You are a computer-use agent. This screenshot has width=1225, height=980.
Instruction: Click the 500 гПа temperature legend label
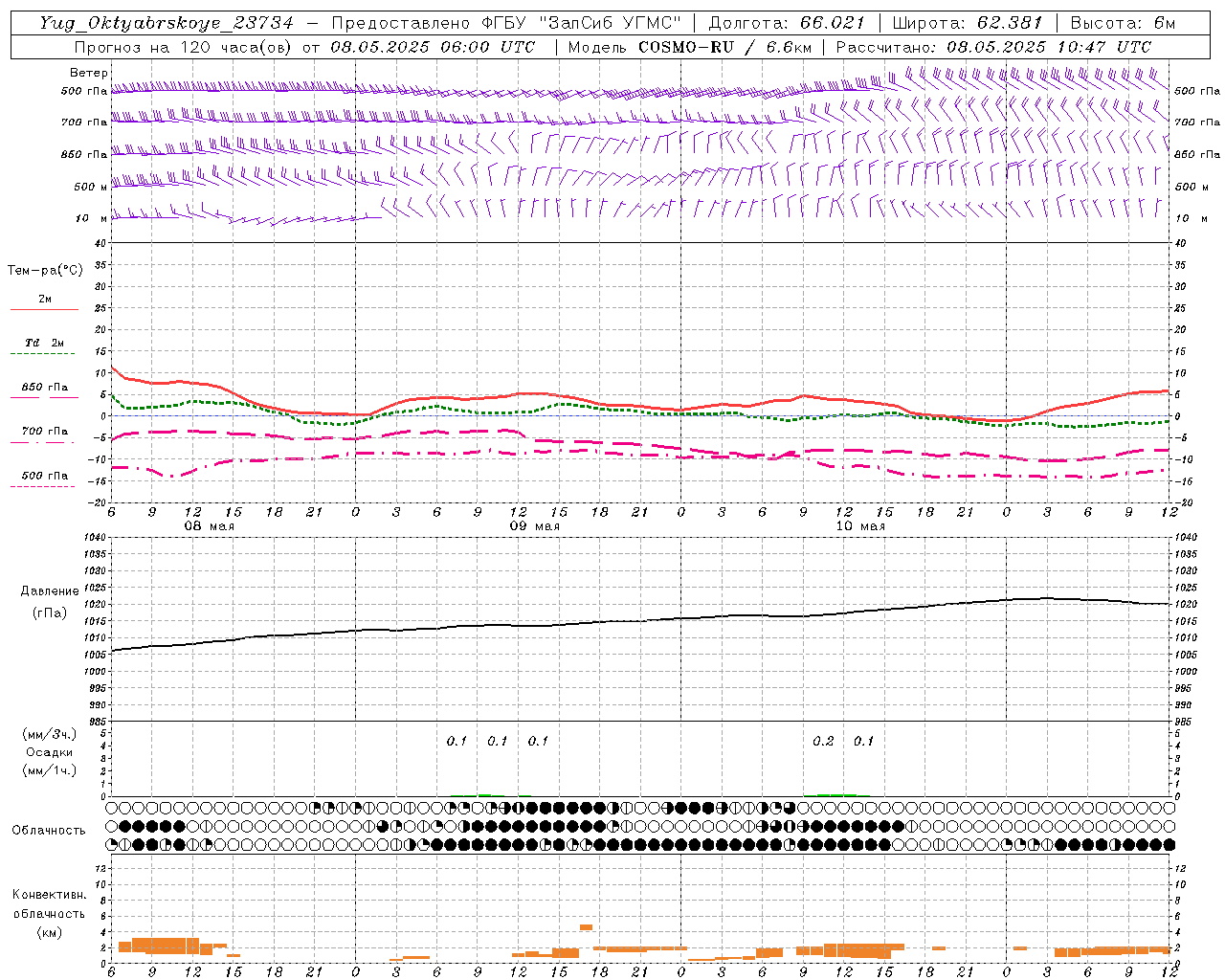pyautogui.click(x=45, y=475)
